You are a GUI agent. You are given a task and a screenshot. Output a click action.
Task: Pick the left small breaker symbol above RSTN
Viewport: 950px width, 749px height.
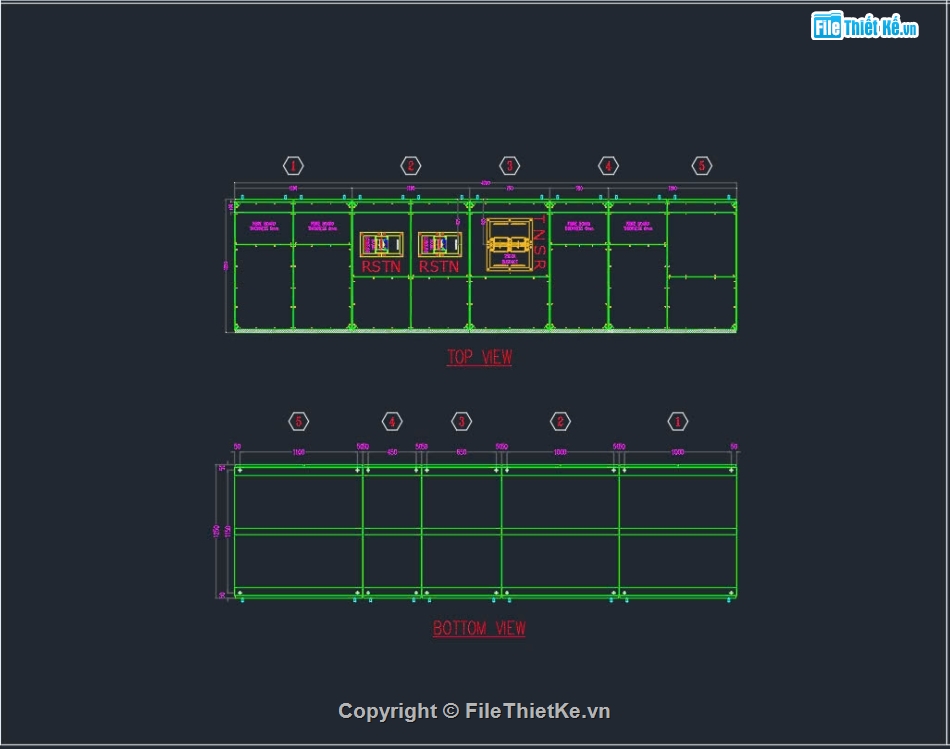[x=381, y=244]
